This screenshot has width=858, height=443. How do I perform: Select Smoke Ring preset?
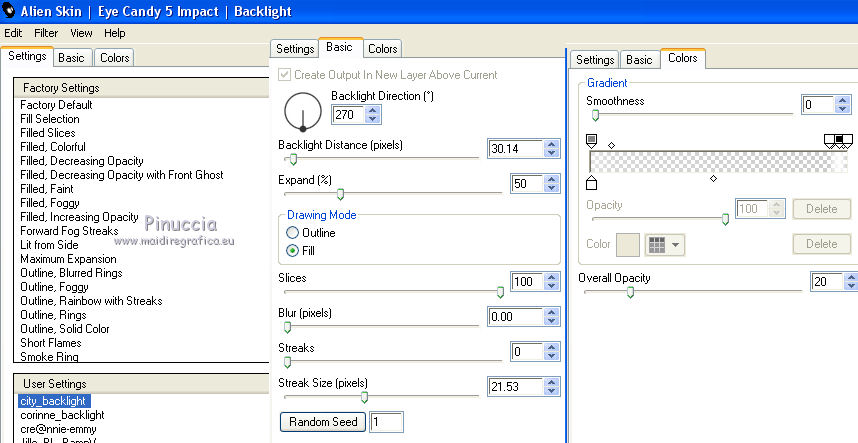[49, 357]
